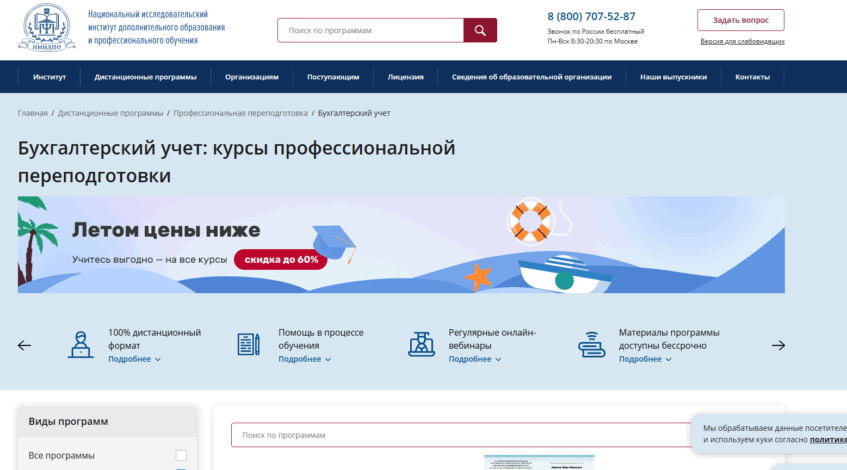Expand "Подробнее" under Помощь в процессе обучения
This screenshot has width=847, height=470.
point(304,359)
